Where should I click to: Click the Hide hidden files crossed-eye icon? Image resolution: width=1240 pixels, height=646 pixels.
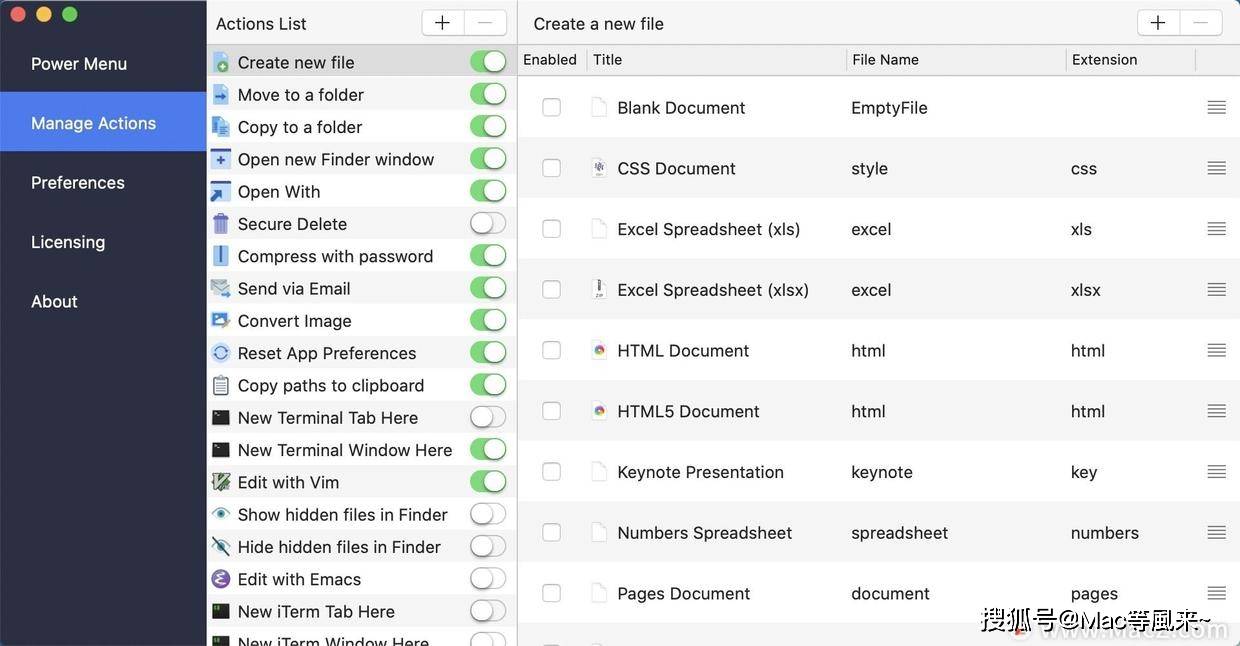click(x=221, y=547)
